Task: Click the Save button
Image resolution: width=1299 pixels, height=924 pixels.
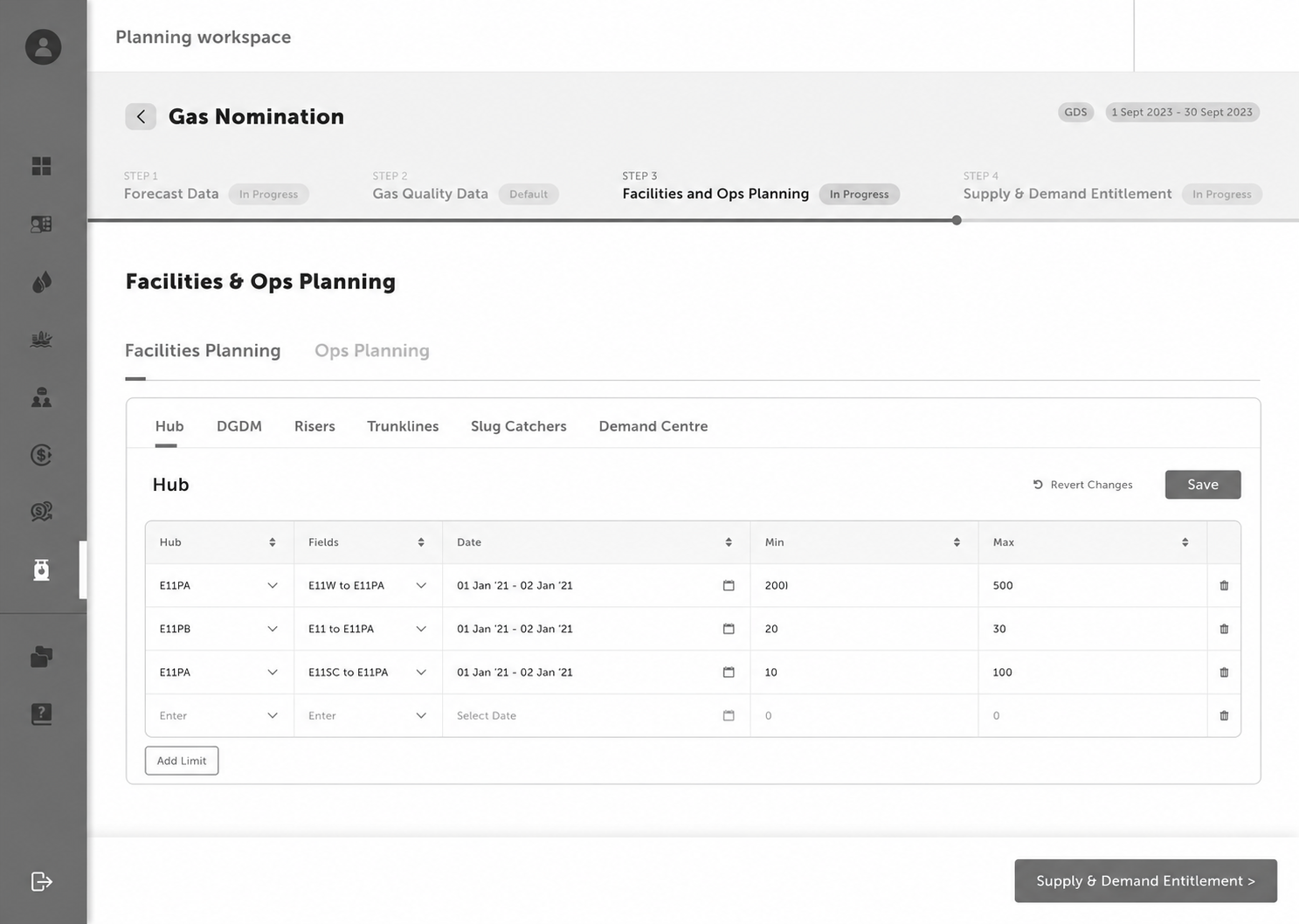Action: 1203,485
